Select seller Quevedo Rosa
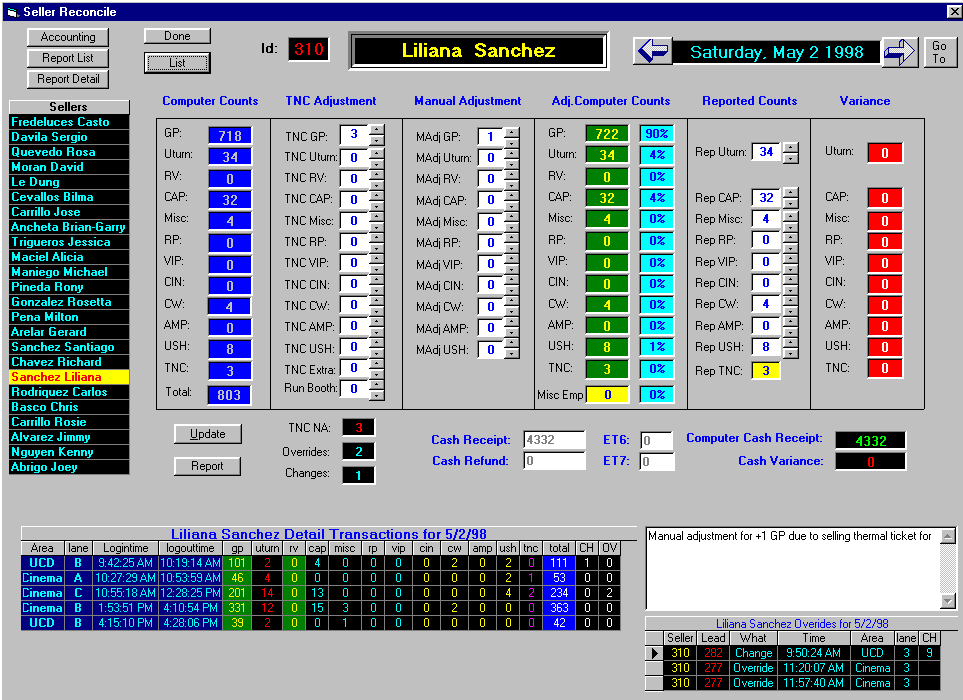 coord(69,152)
